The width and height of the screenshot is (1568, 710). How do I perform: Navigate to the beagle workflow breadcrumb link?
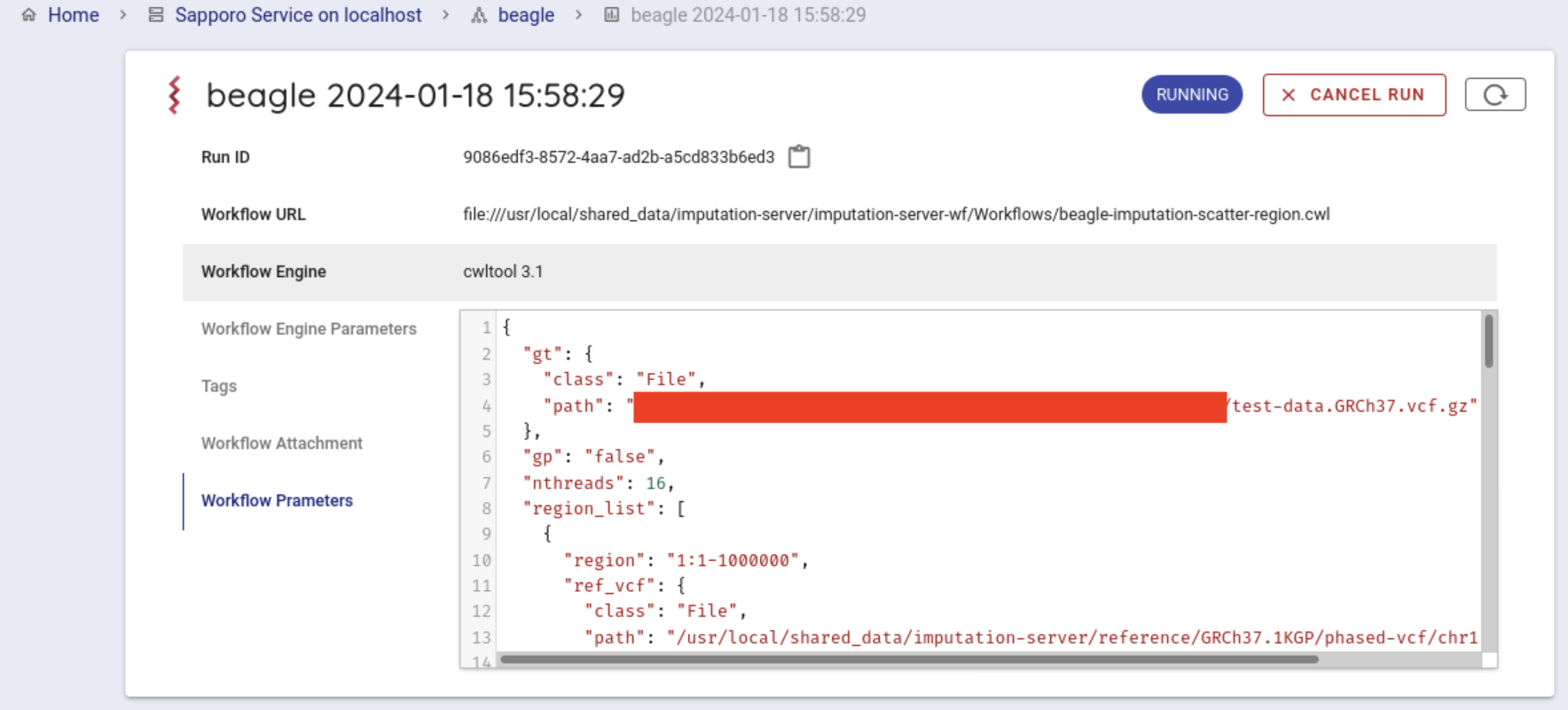(526, 15)
